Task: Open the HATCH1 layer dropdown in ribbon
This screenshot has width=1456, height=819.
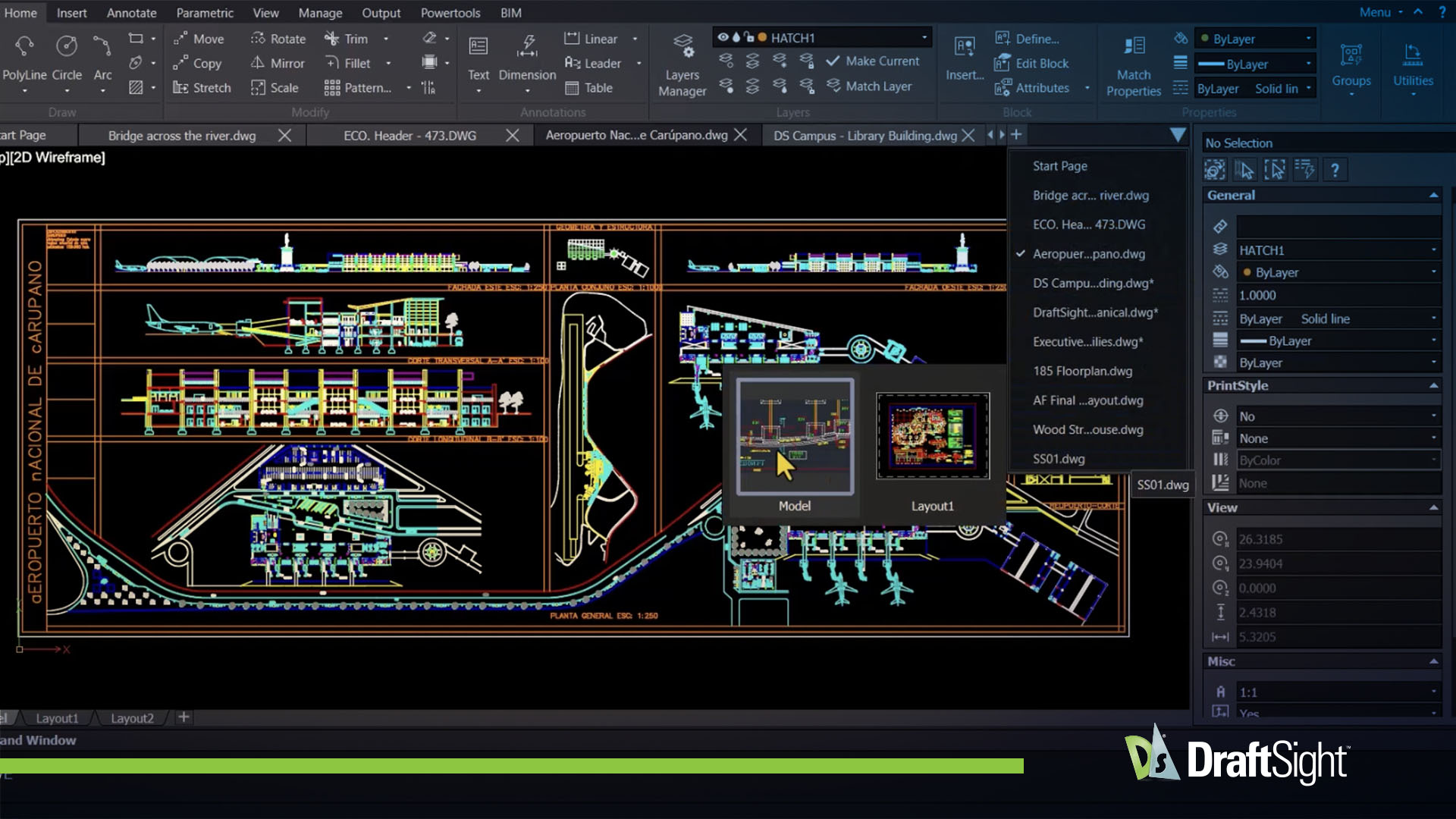Action: [x=924, y=37]
